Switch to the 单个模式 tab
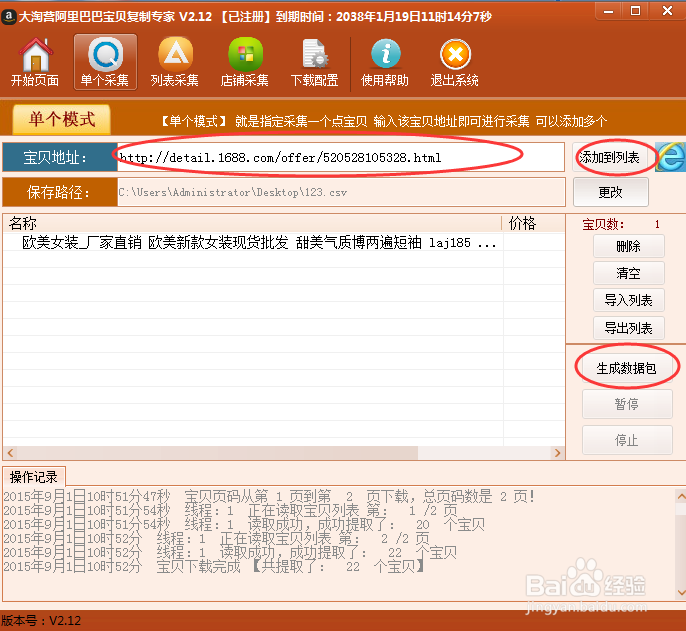Image resolution: width=686 pixels, height=631 pixels. coord(62,119)
